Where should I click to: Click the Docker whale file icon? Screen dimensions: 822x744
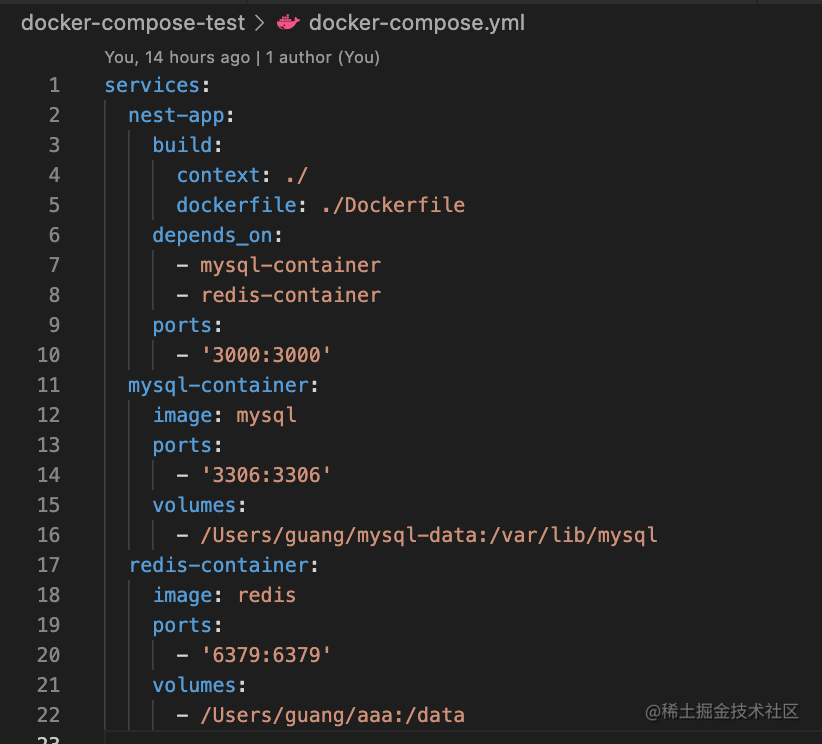pyautogui.click(x=288, y=22)
